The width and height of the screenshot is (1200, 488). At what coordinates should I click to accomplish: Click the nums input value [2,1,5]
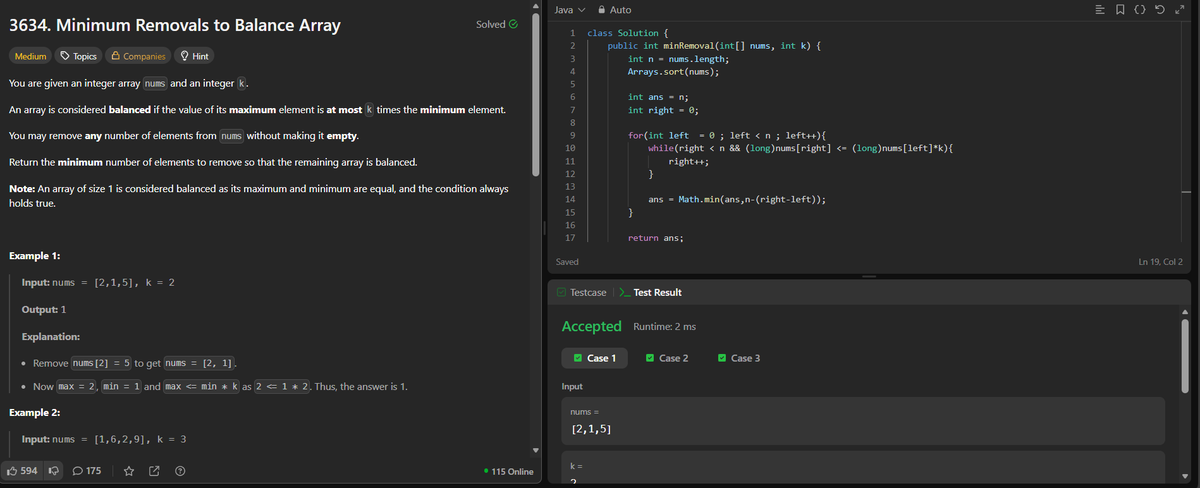pyautogui.click(x=592, y=428)
